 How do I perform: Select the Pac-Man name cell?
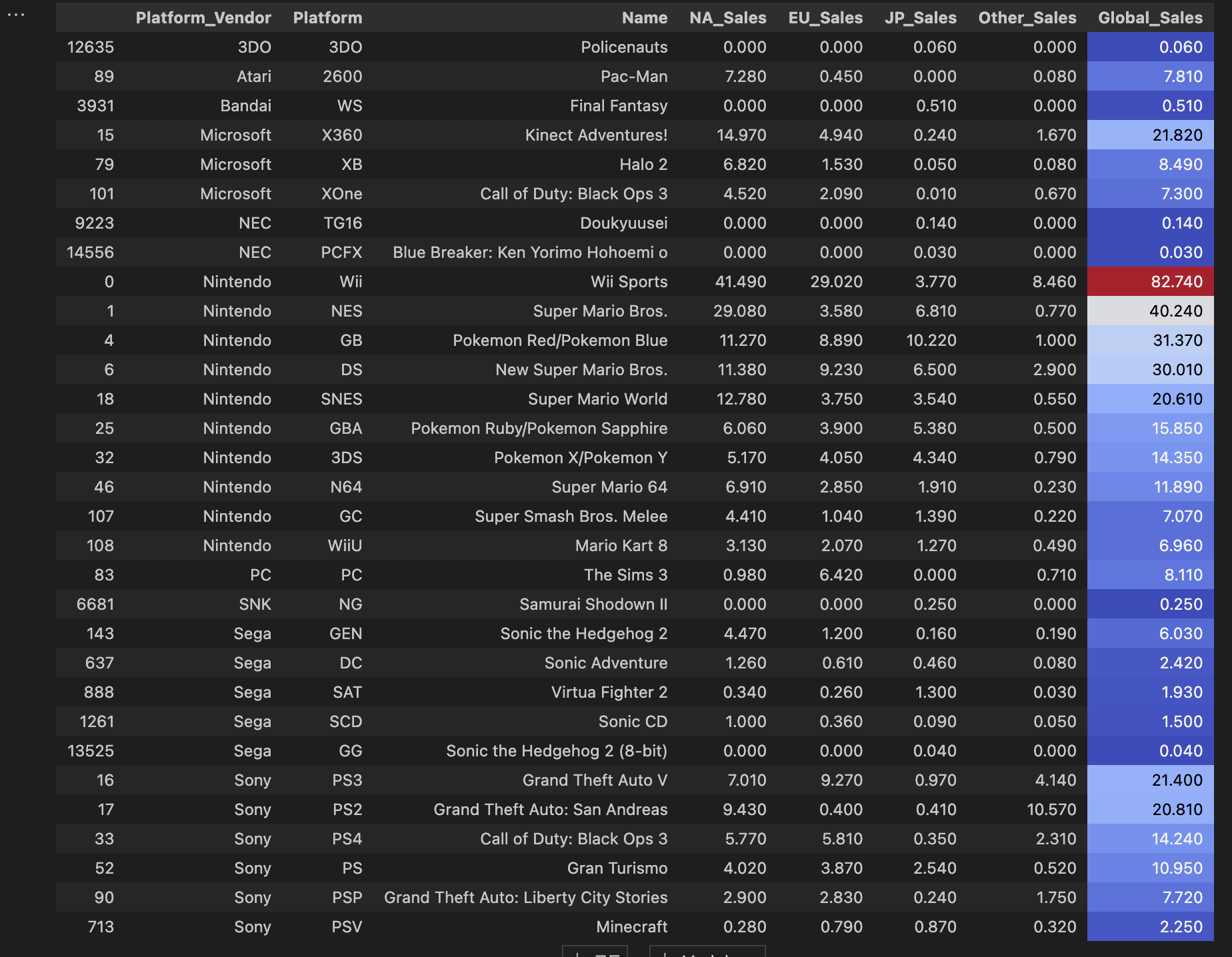(x=634, y=77)
